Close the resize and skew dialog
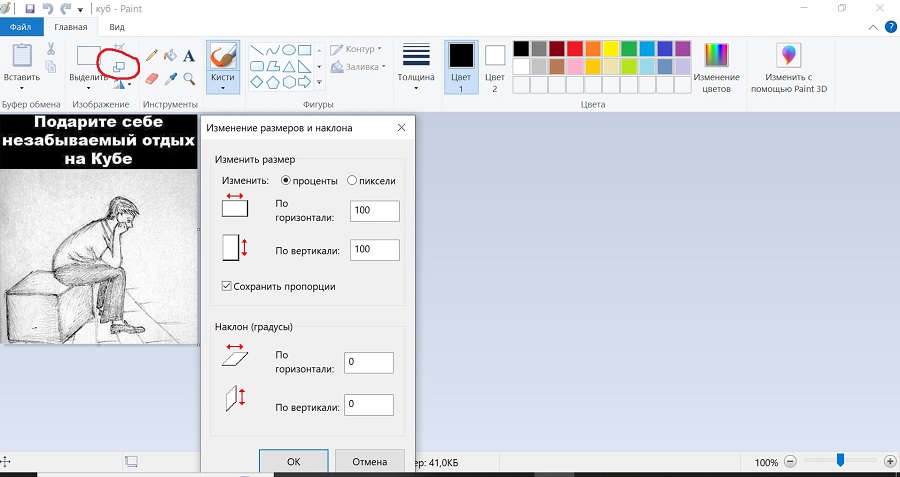The height and width of the screenshot is (477, 900). [401, 127]
